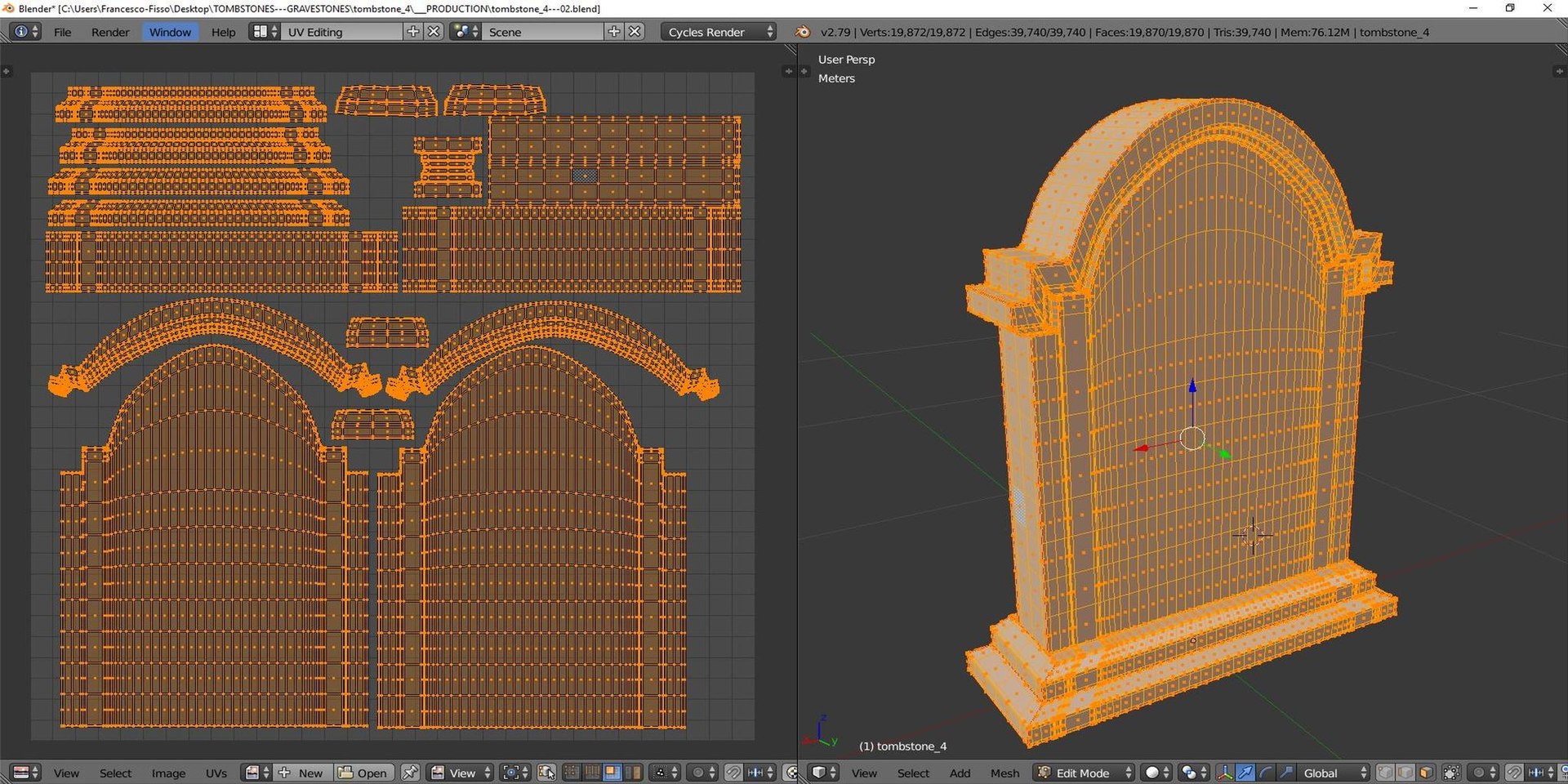The image size is (1568, 784).
Task: Open the 3D viewport Mesh menu
Action: click(x=1004, y=773)
